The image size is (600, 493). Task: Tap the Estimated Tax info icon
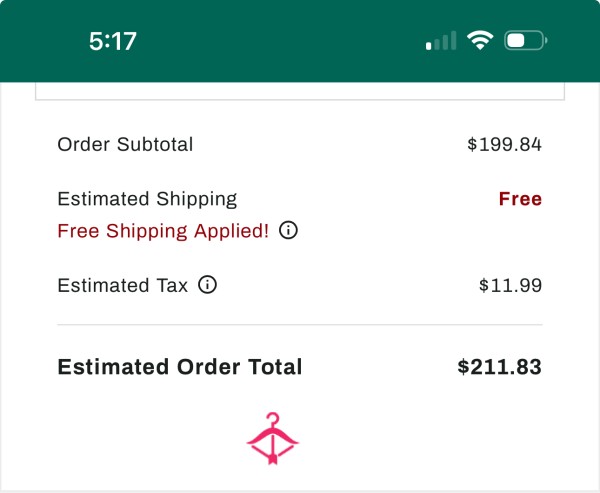tap(207, 285)
